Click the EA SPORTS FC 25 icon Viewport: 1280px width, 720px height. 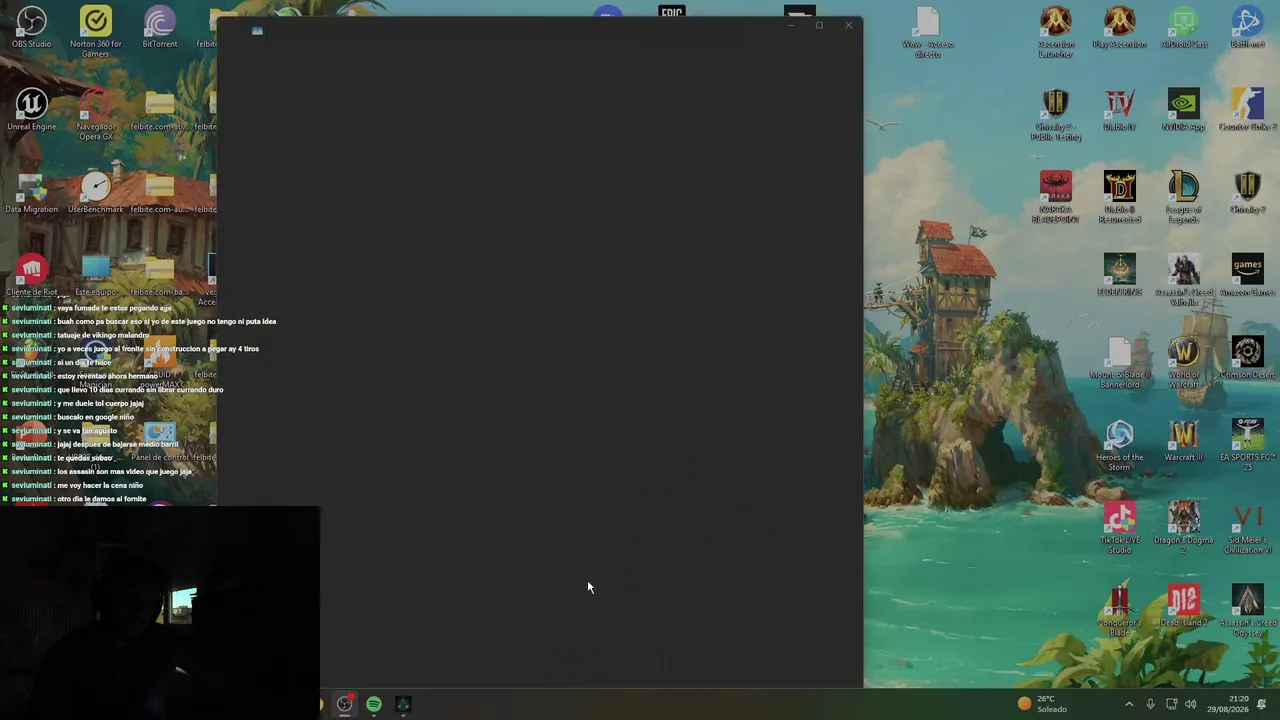(x=1248, y=445)
